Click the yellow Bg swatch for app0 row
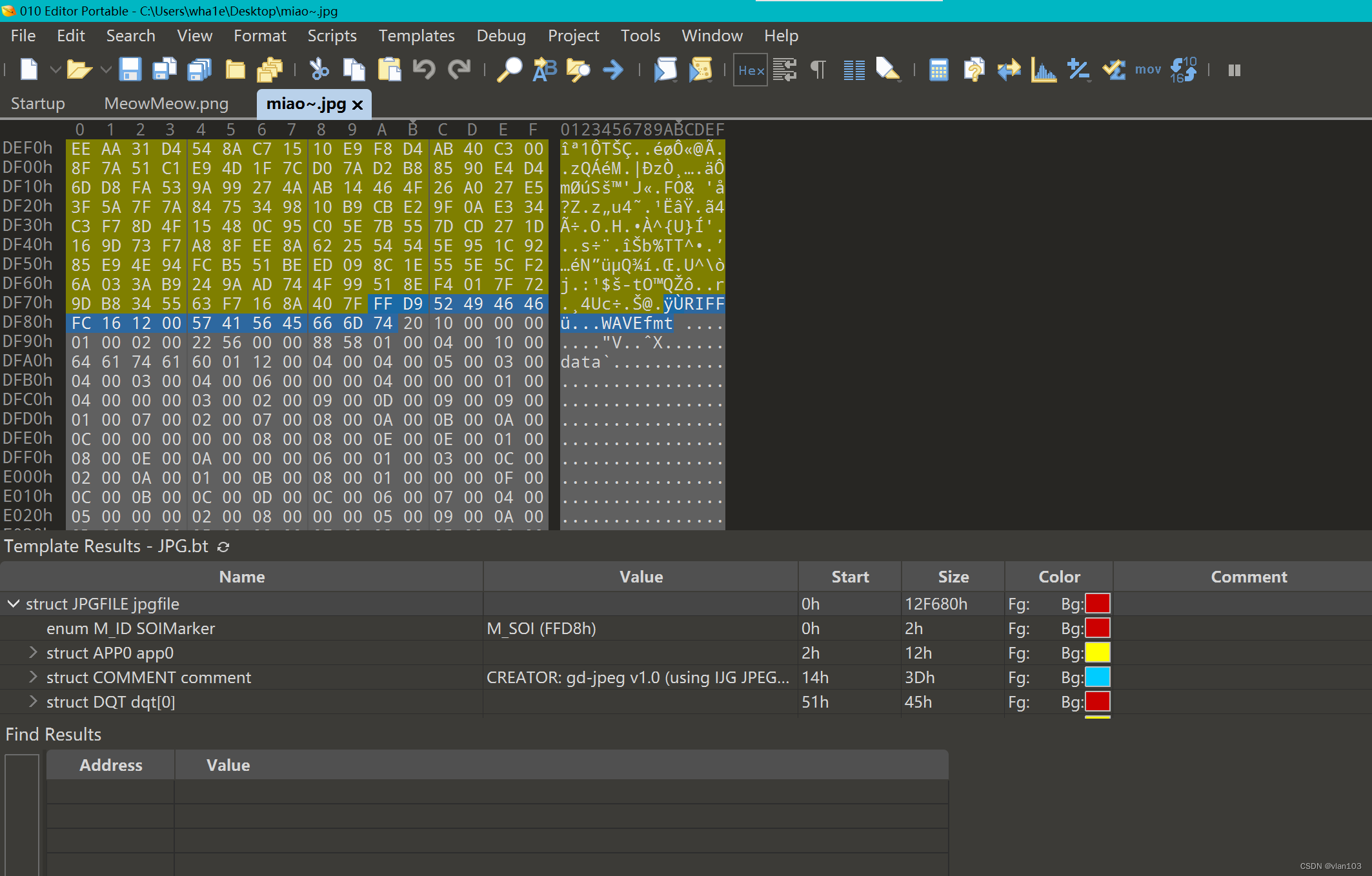1372x876 pixels. pyautogui.click(x=1097, y=653)
